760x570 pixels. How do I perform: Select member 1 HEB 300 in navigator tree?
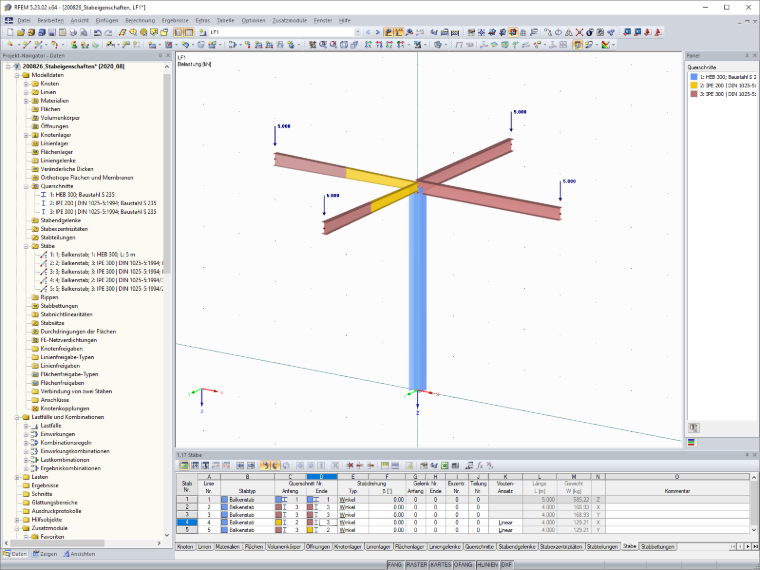tap(93, 254)
